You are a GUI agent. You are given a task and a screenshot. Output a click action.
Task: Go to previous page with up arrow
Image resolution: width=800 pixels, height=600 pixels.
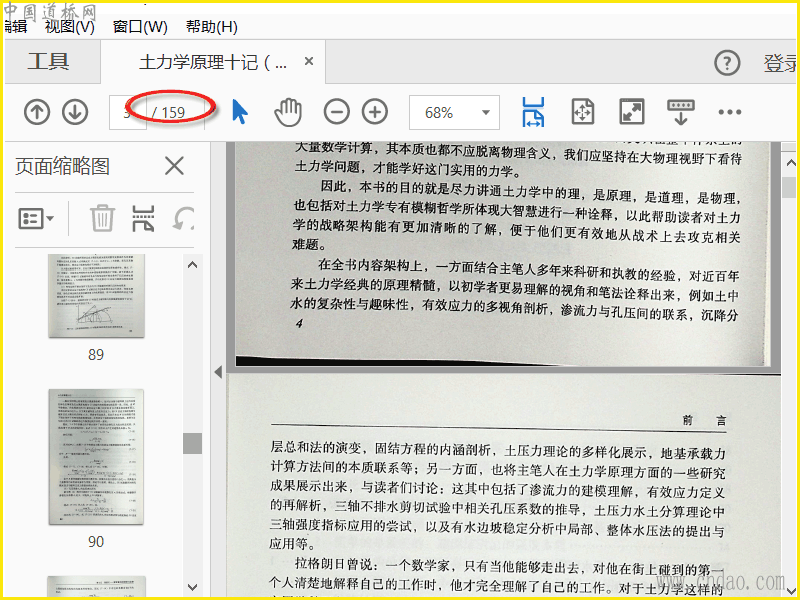[x=37, y=112]
